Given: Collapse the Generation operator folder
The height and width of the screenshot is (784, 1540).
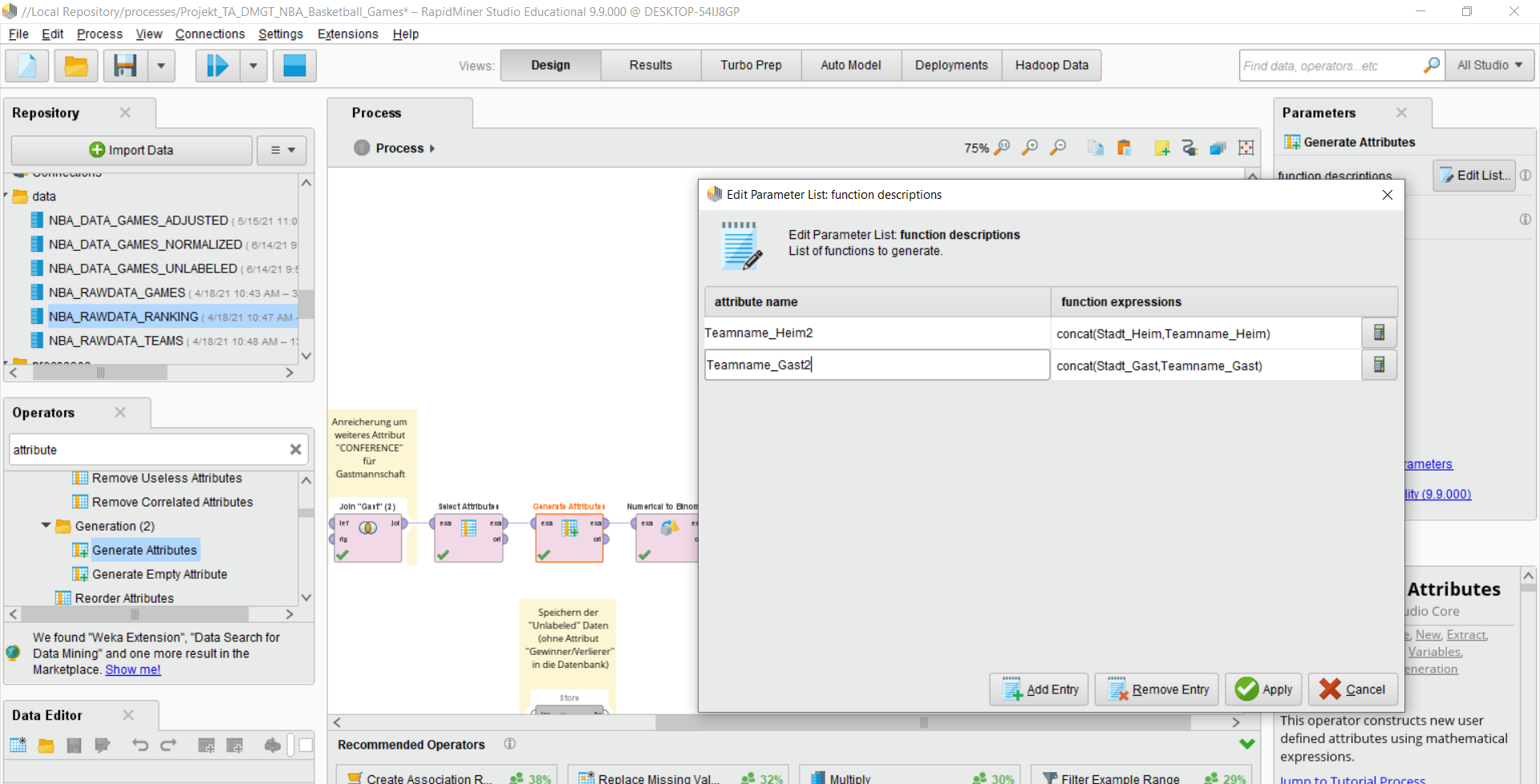Looking at the screenshot, I should [46, 526].
